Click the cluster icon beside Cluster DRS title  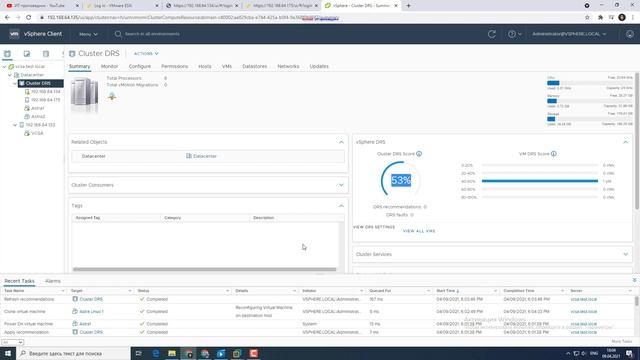72,53
